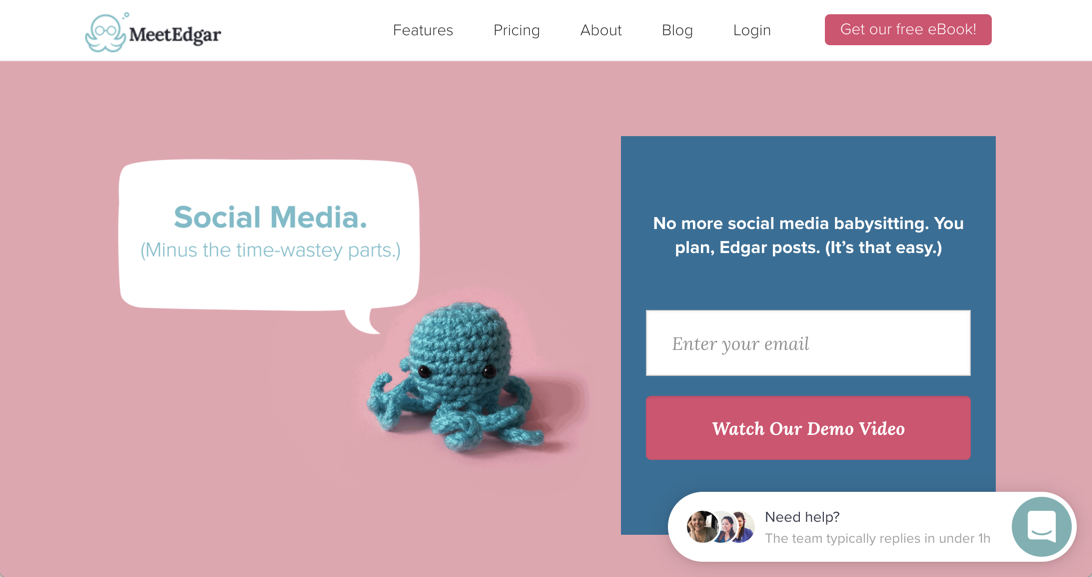Open the Pricing page

(x=517, y=31)
